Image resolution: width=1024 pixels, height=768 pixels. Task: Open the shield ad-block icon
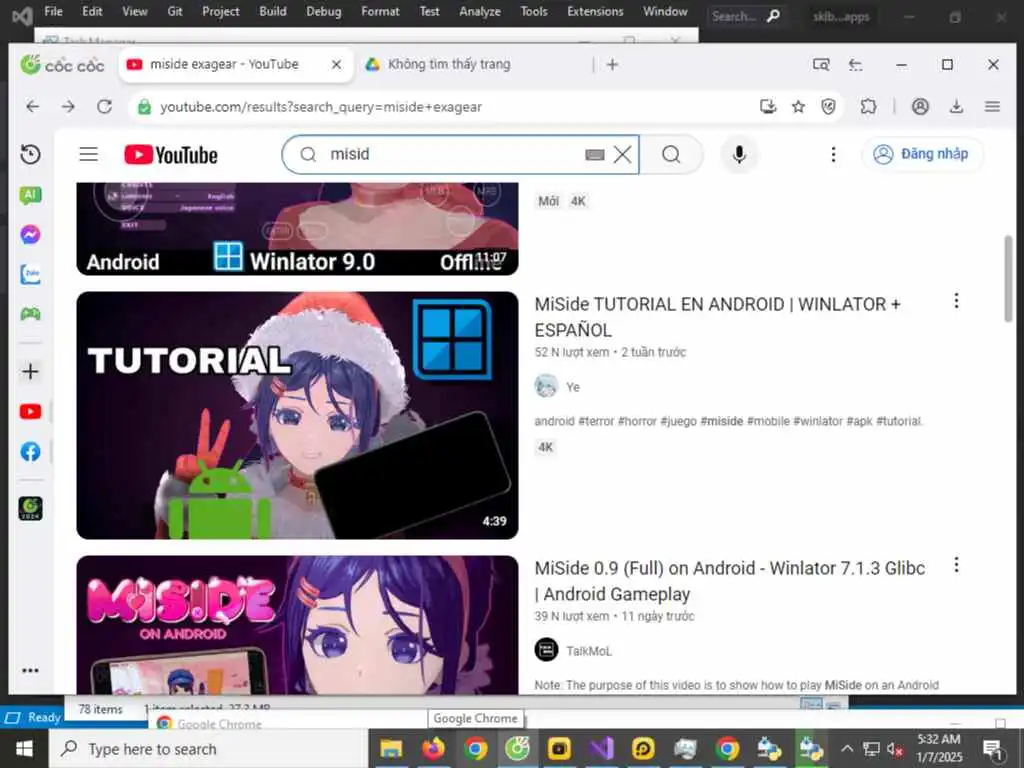828,106
